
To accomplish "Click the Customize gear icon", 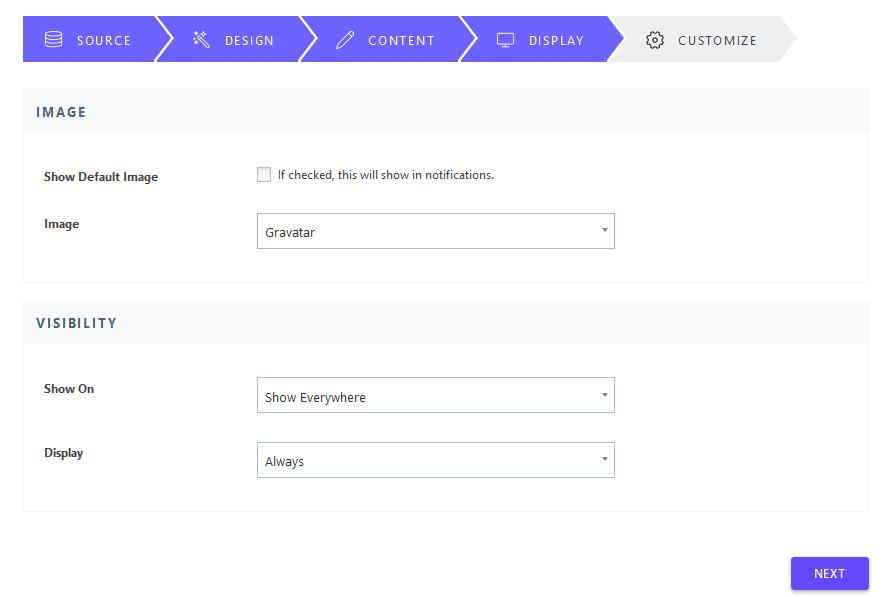I will pos(655,40).
